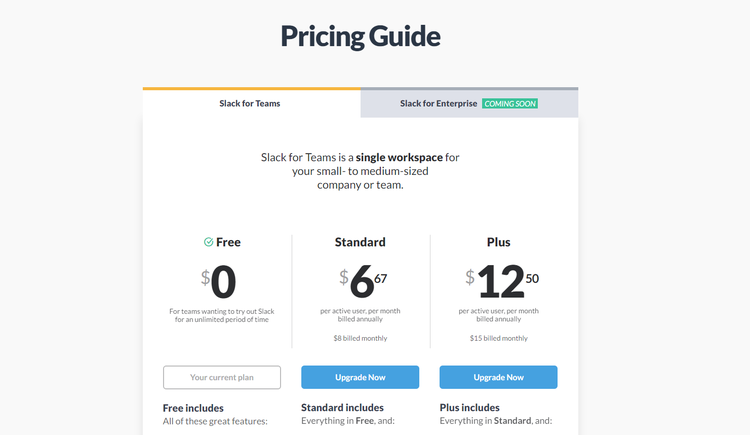The image size is (750, 435).
Task: Click the COMING SOON badge
Action: 510,103
